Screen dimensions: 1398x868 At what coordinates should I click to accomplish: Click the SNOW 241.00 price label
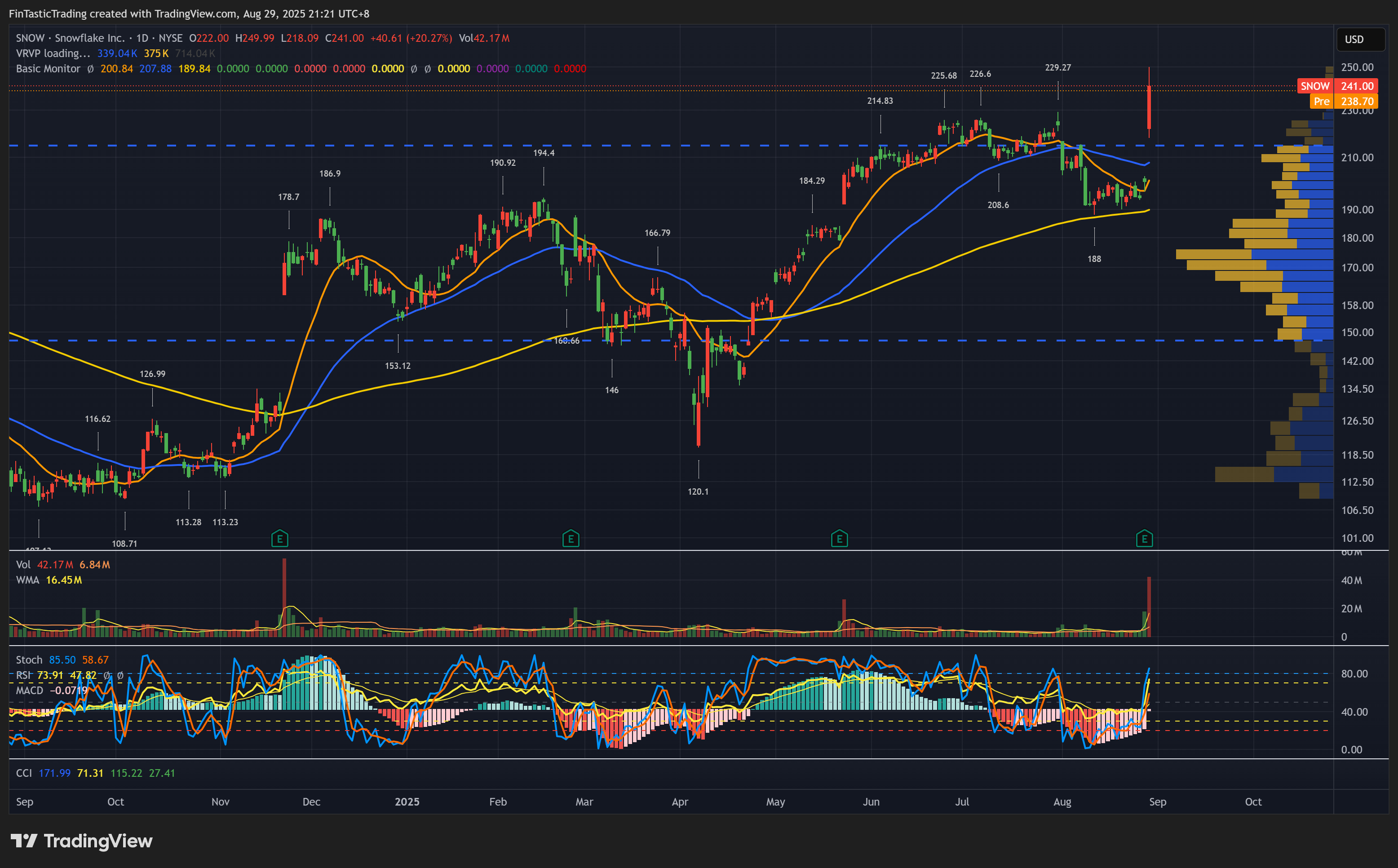click(x=1337, y=86)
